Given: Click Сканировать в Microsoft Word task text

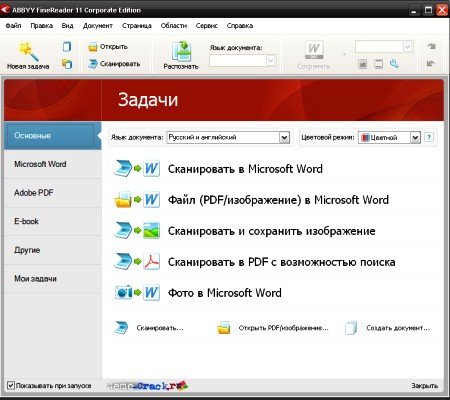Looking at the screenshot, I should [x=245, y=169].
